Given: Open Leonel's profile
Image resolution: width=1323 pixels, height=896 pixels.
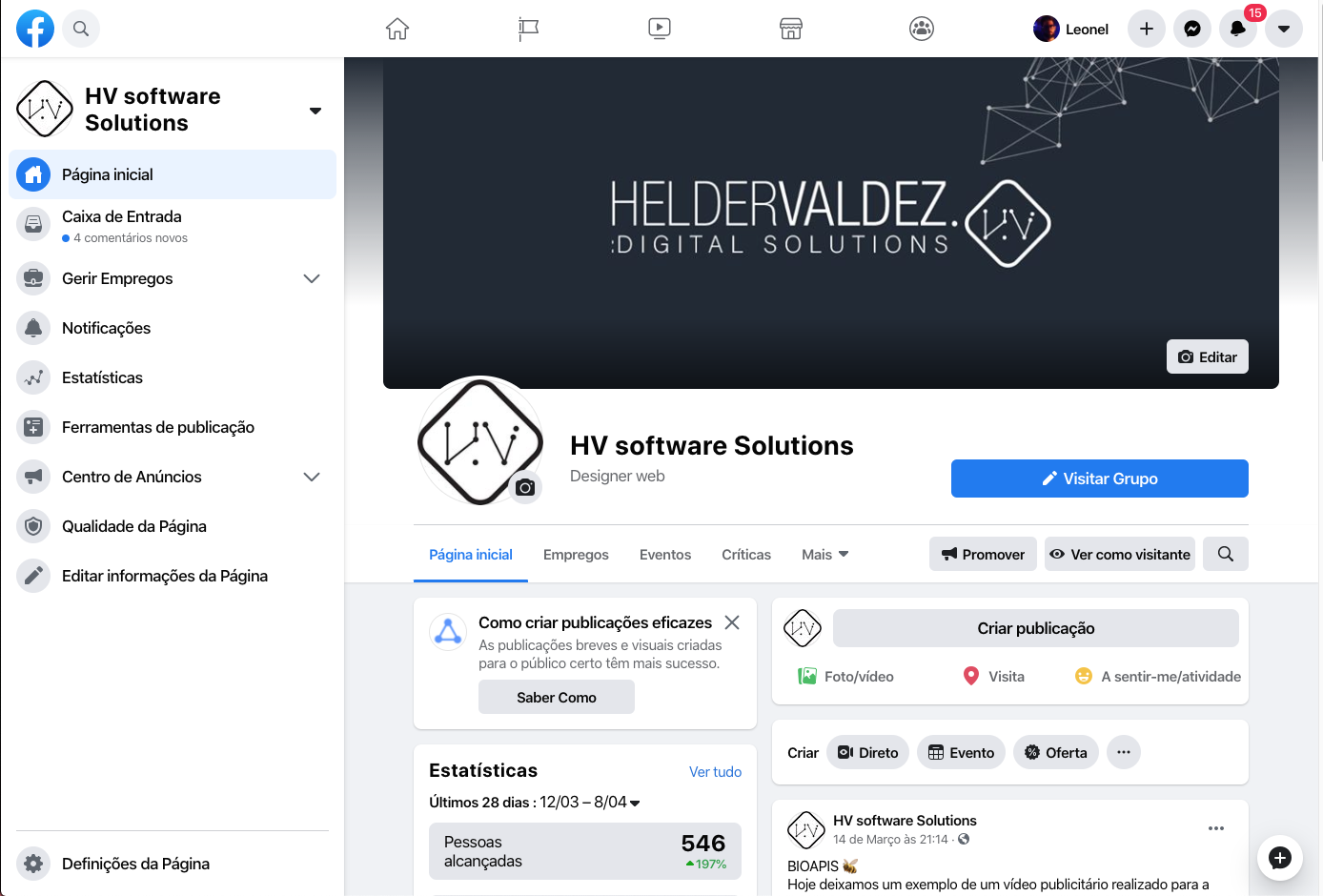Looking at the screenshot, I should coord(1071,29).
